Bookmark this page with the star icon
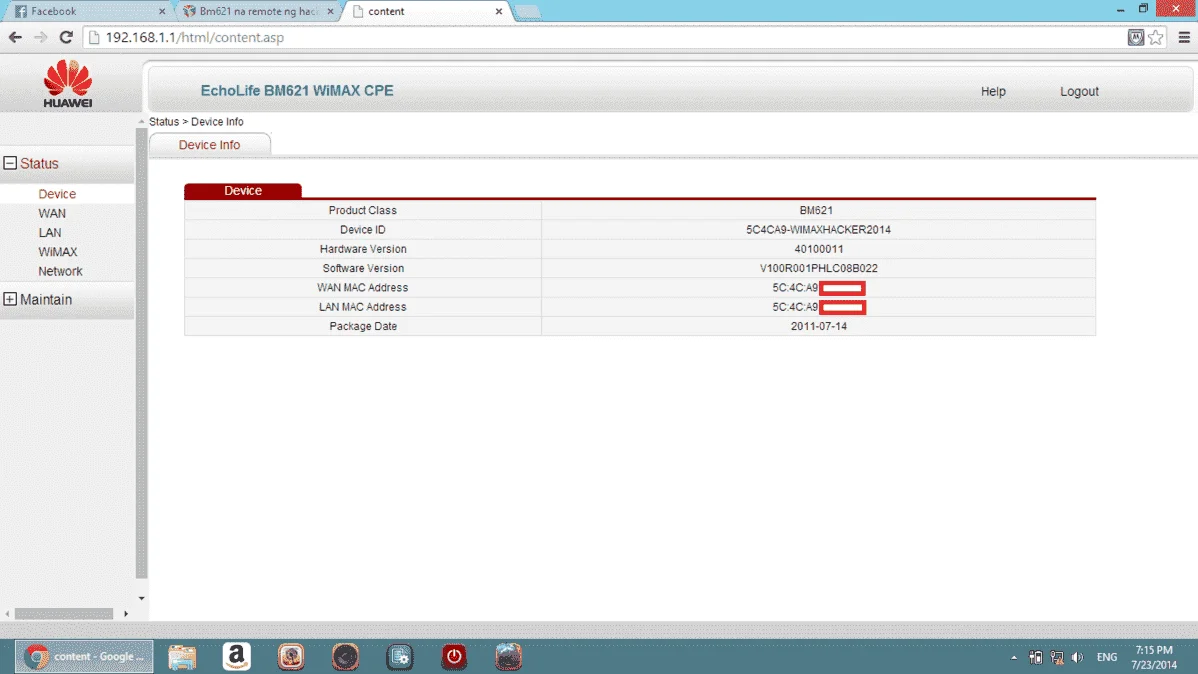This screenshot has height=674, width=1198. (1156, 37)
